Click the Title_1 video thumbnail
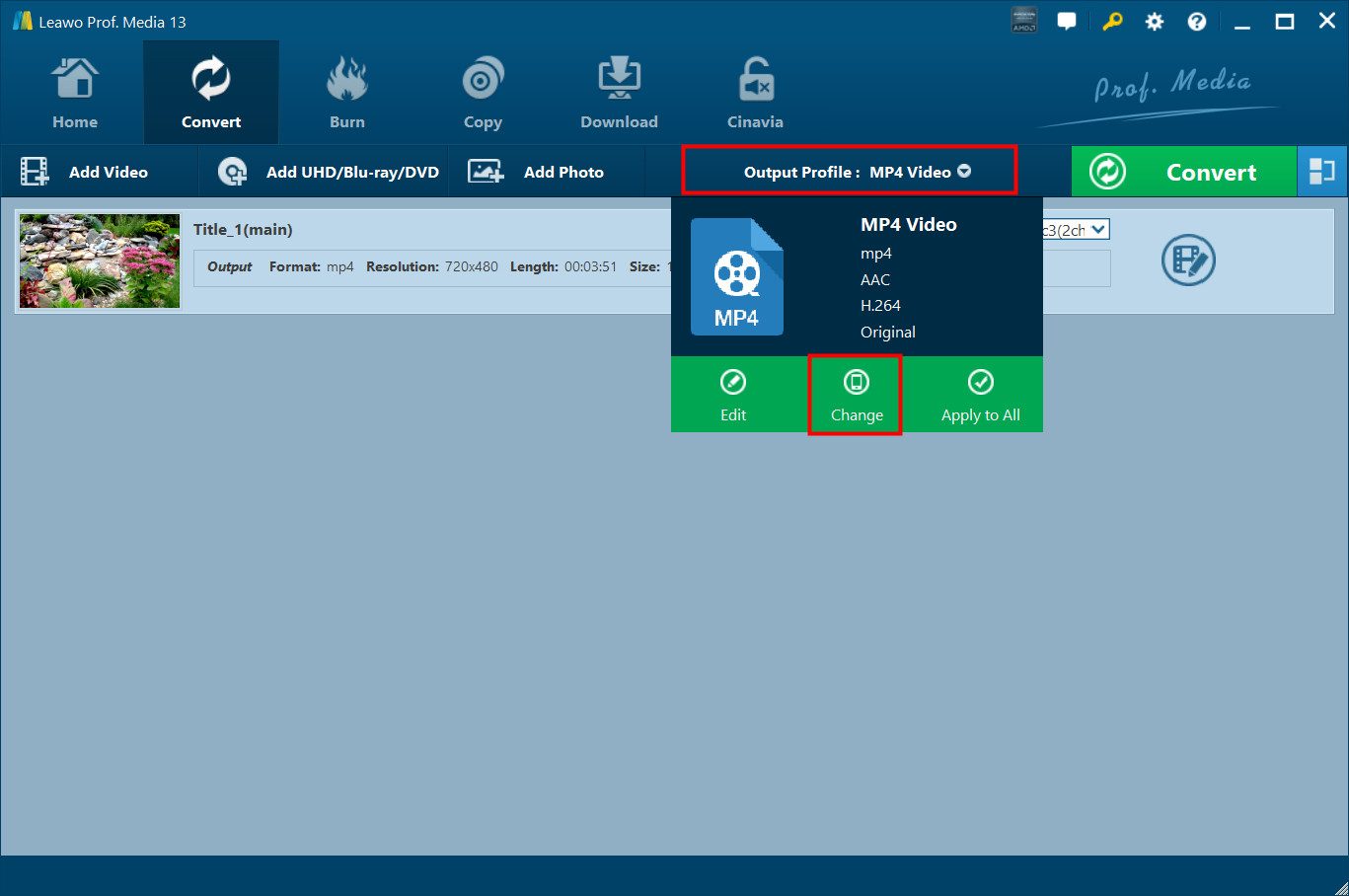The image size is (1349, 896). (99, 261)
